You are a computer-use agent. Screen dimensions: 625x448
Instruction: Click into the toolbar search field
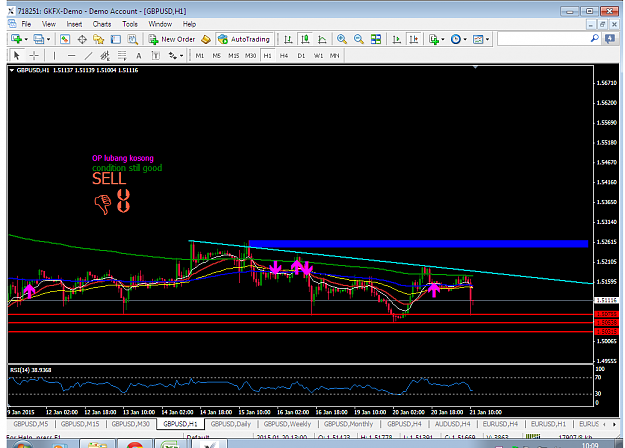coord(544,39)
